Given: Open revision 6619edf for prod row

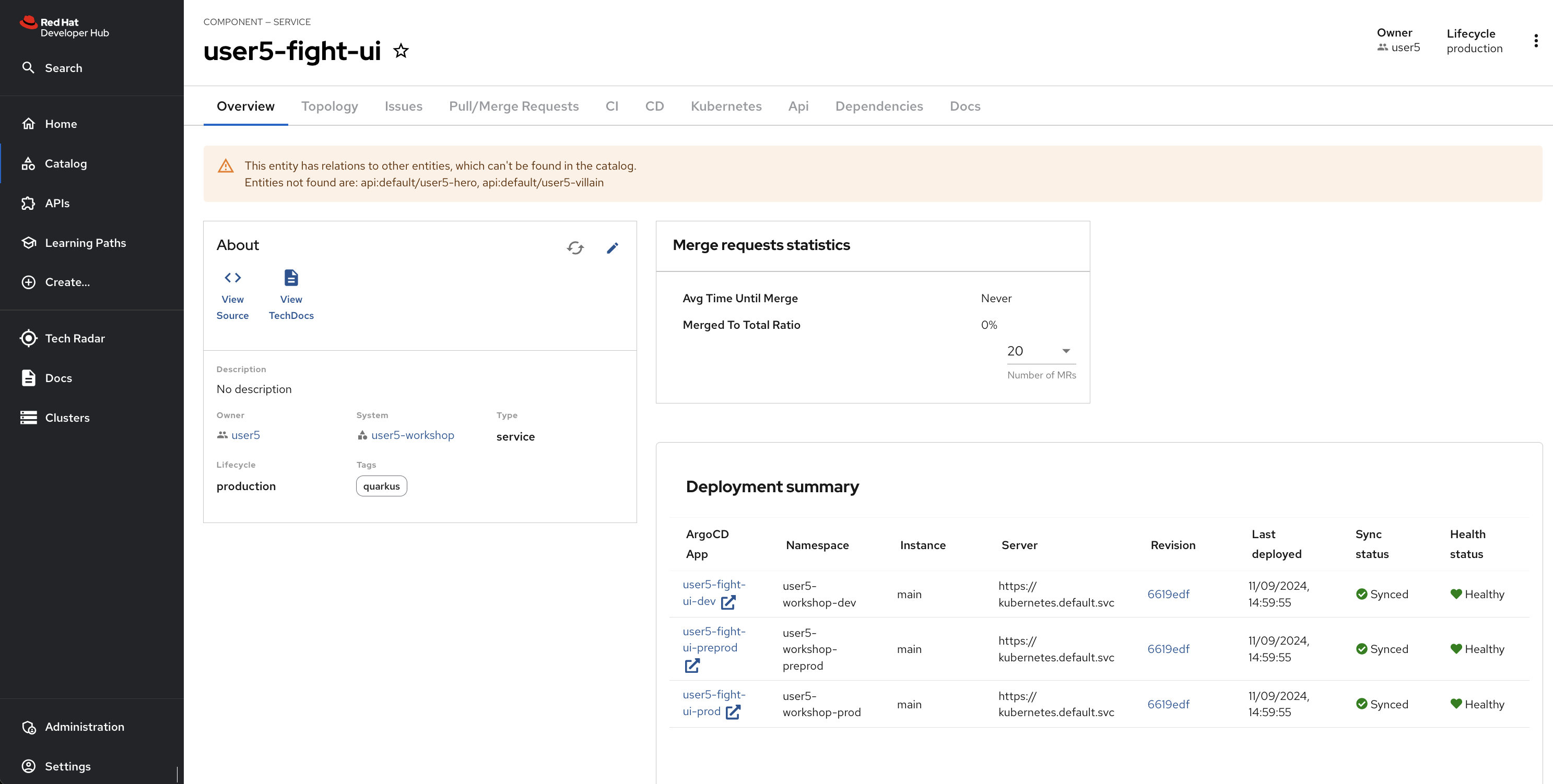Looking at the screenshot, I should click(x=1168, y=705).
